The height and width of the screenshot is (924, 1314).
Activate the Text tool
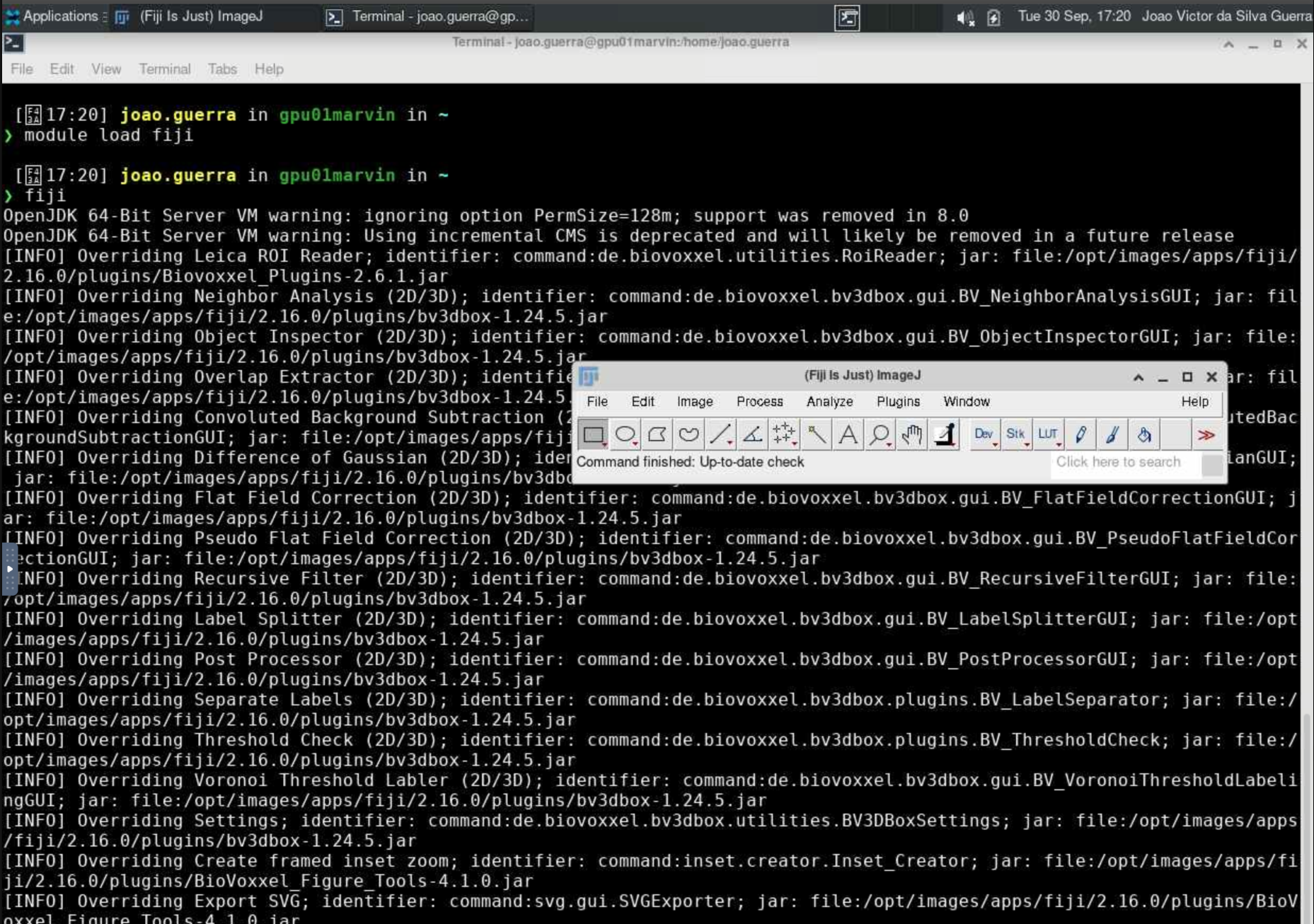point(848,434)
